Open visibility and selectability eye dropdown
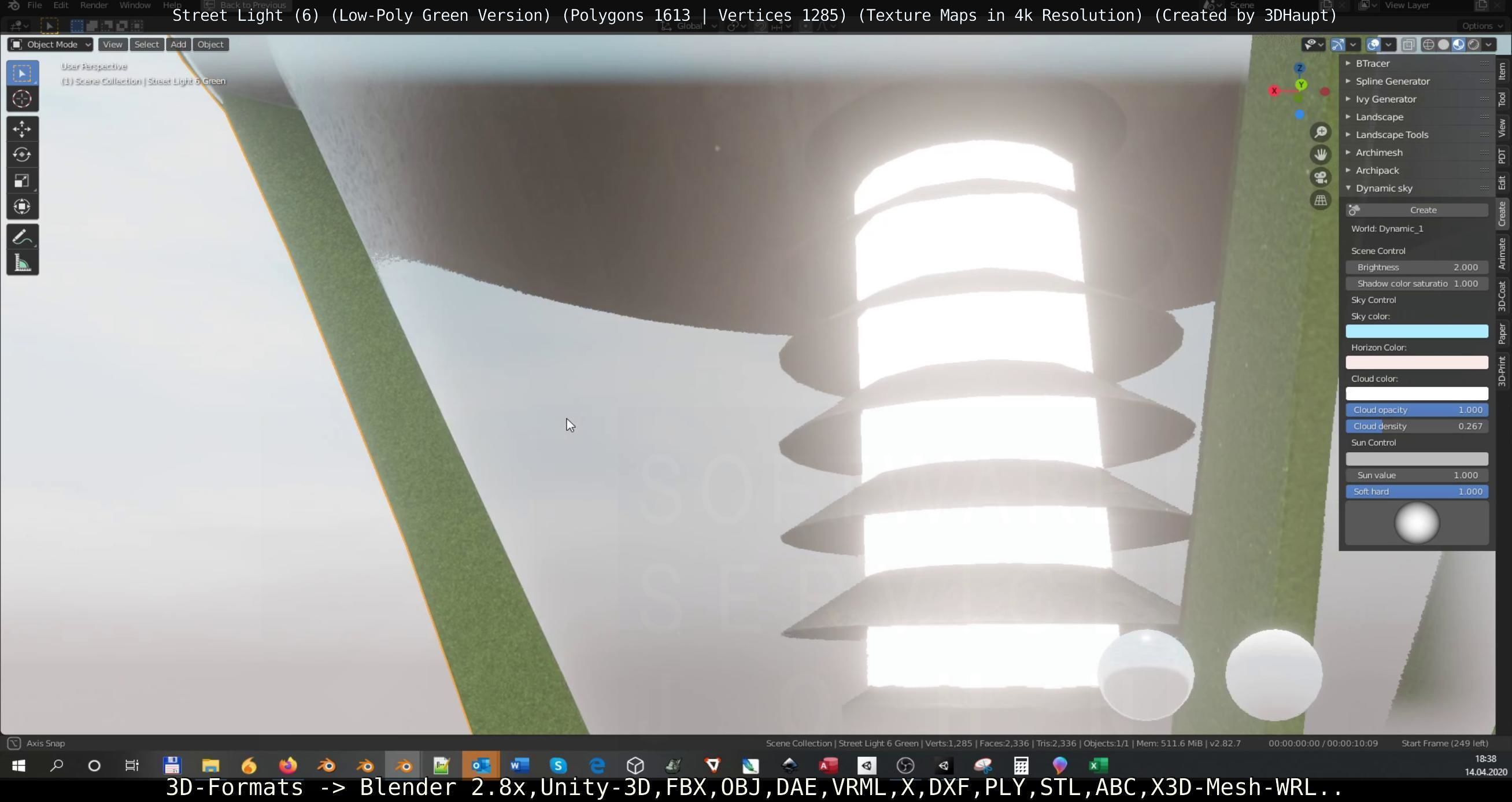The width and height of the screenshot is (1512, 802). (x=1313, y=45)
